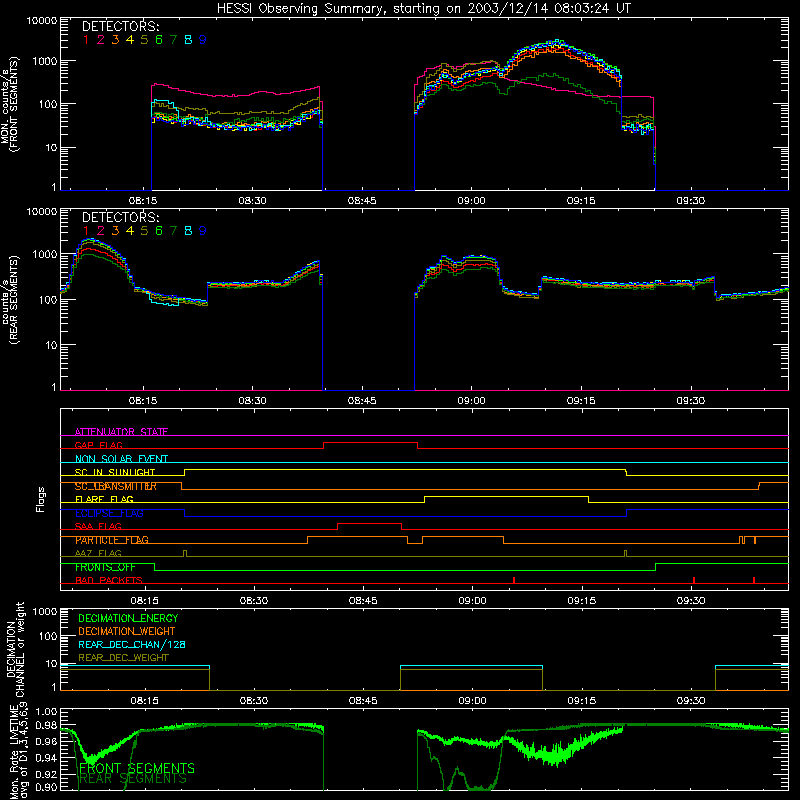Click the SC_IN_SUNLIGHT flag label
Image resolution: width=800 pixels, height=800 pixels.
[x=115, y=472]
